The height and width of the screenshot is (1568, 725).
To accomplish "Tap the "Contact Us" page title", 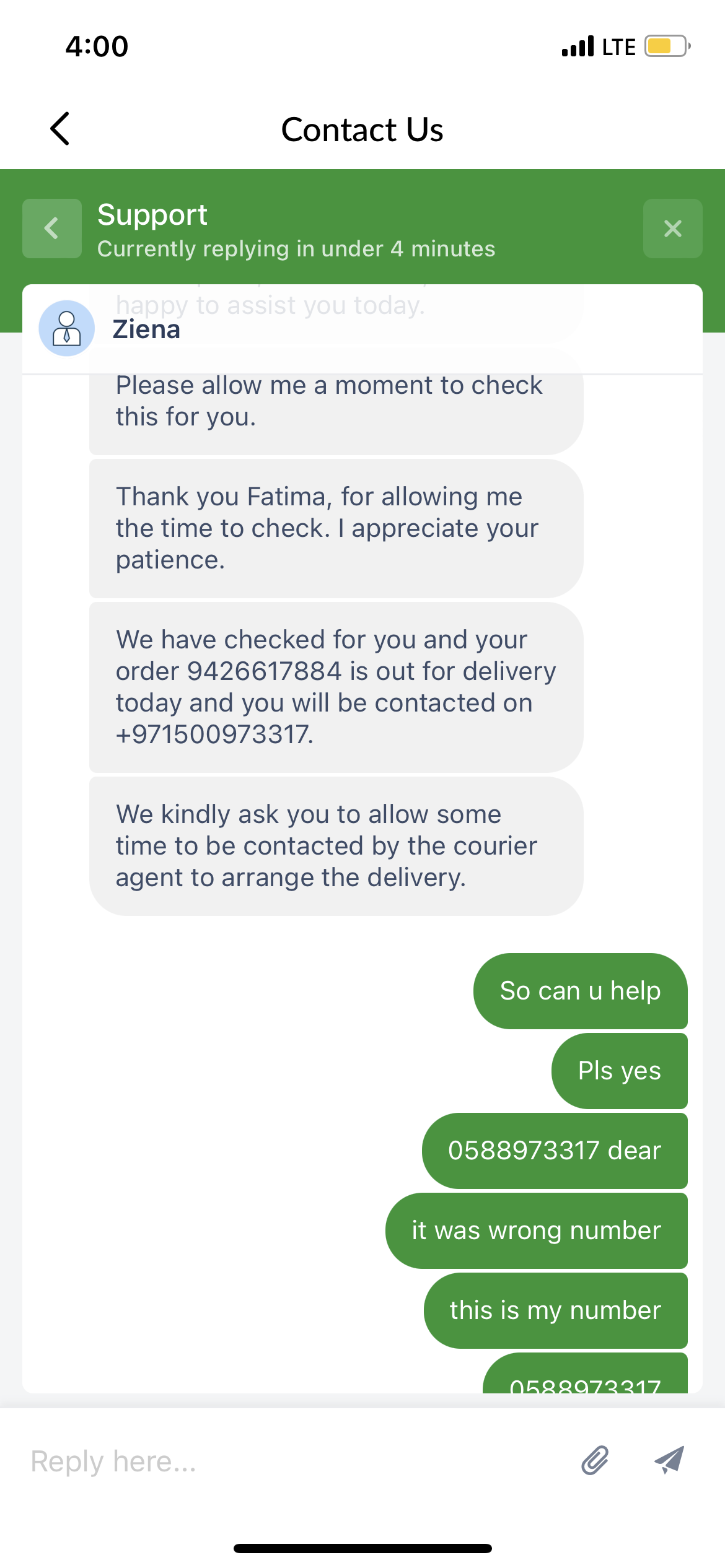I will (362, 129).
